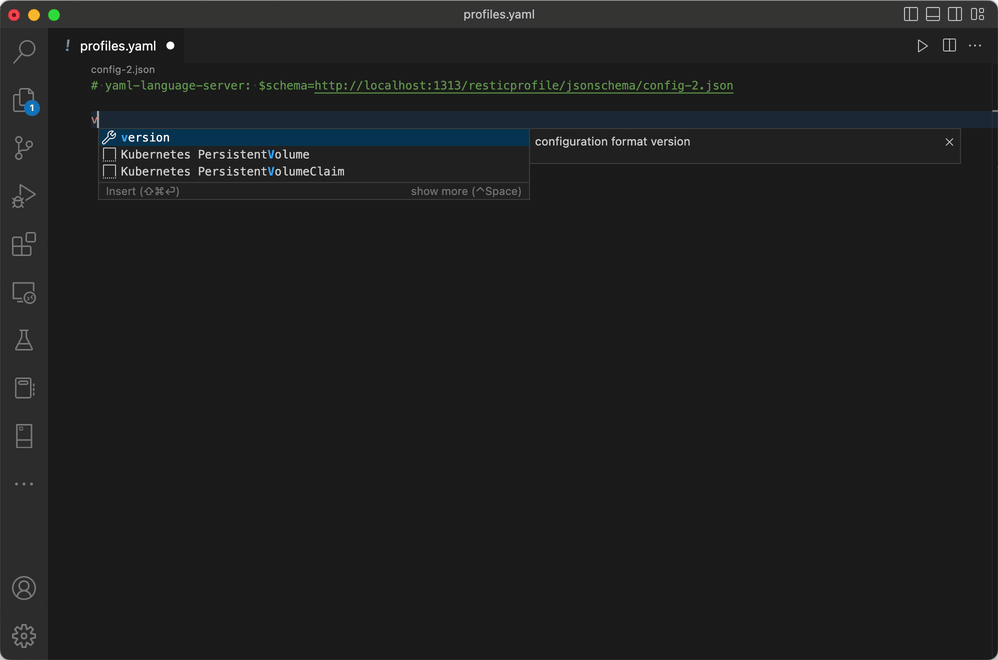Viewport: 998px width, 660px height.
Task: Click the Run button in editor toolbar
Action: [x=922, y=46]
